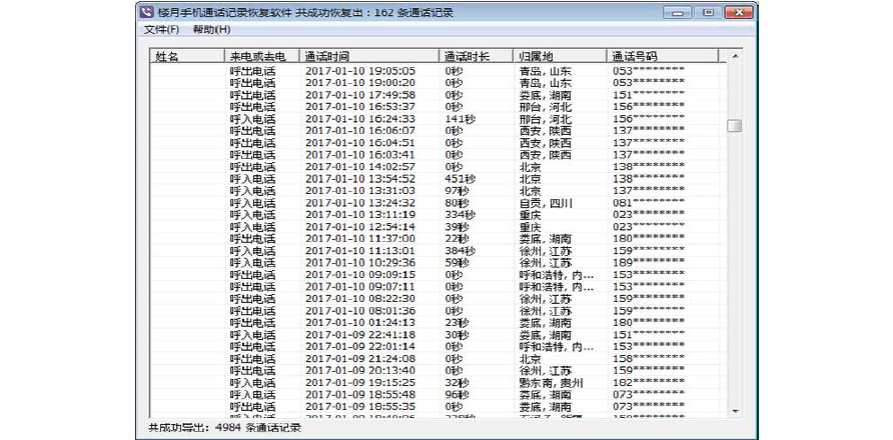Minimize the call log recovery window

pyautogui.click(x=678, y=12)
